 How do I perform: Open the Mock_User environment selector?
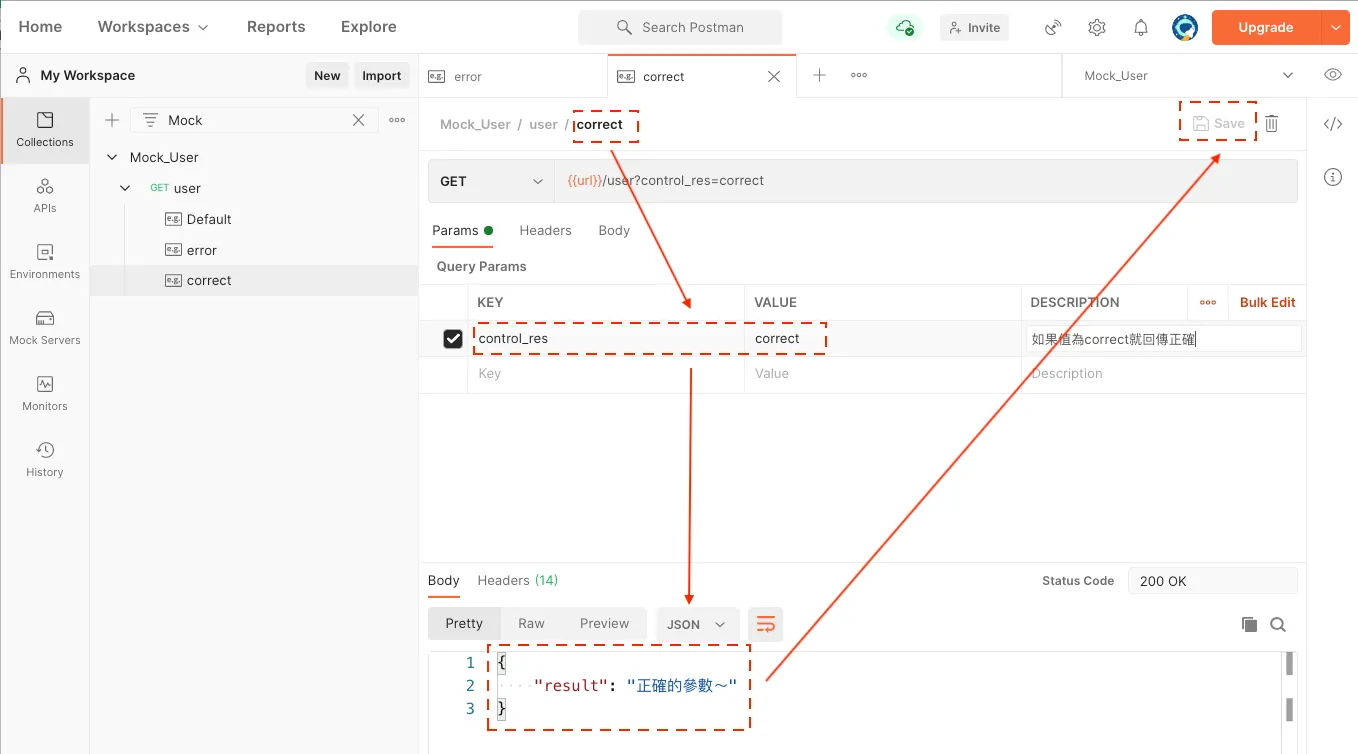point(1188,75)
